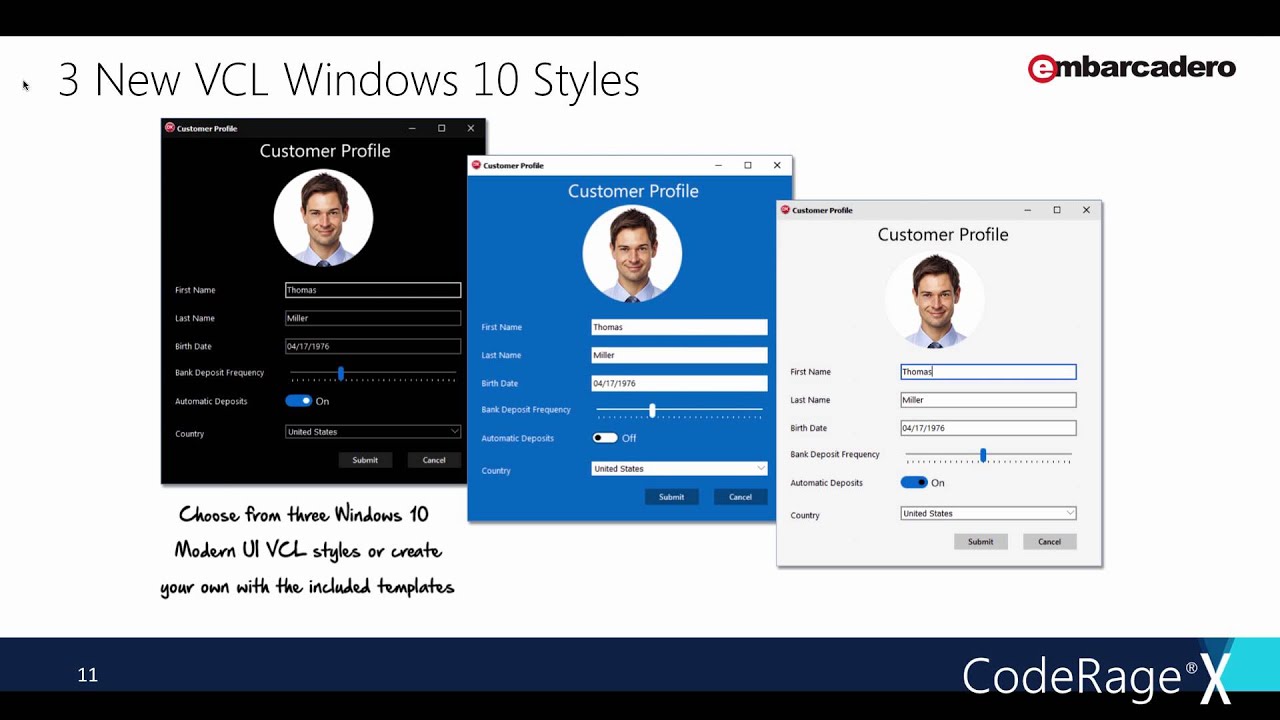The height and width of the screenshot is (720, 1280).
Task: Select the Birth Date field in blue window
Action: (x=680, y=383)
